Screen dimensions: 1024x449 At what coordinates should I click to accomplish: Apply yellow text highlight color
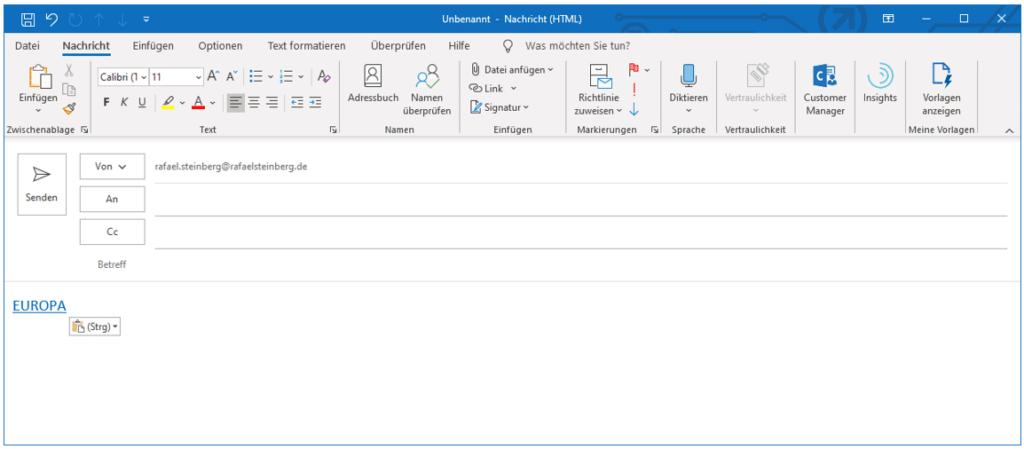168,102
